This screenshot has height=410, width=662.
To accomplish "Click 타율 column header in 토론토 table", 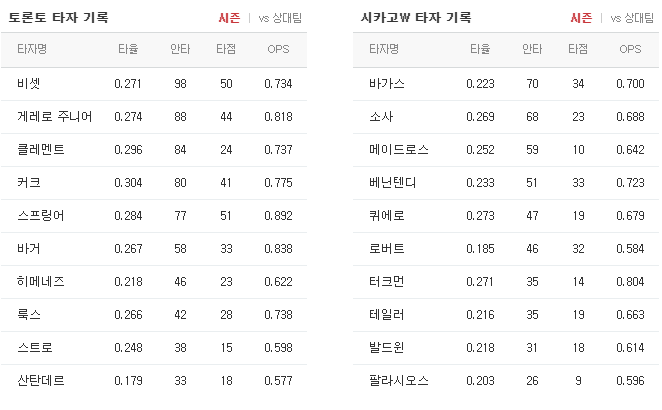I will 128,49.
